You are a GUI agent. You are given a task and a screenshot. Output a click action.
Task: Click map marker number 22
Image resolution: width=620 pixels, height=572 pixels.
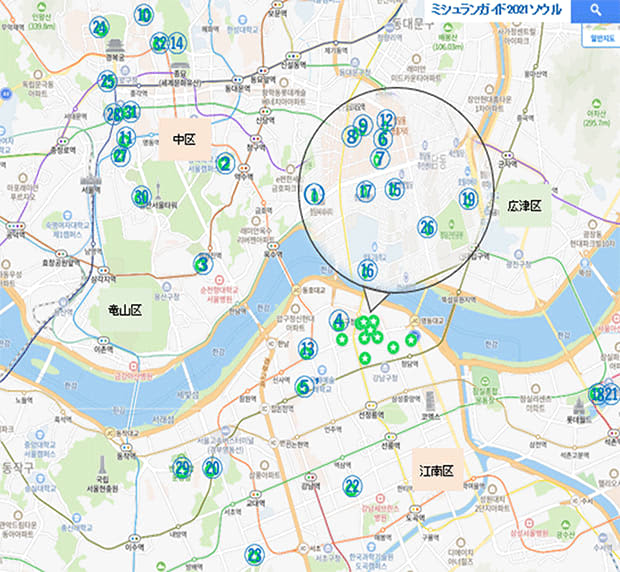[x=352, y=487]
